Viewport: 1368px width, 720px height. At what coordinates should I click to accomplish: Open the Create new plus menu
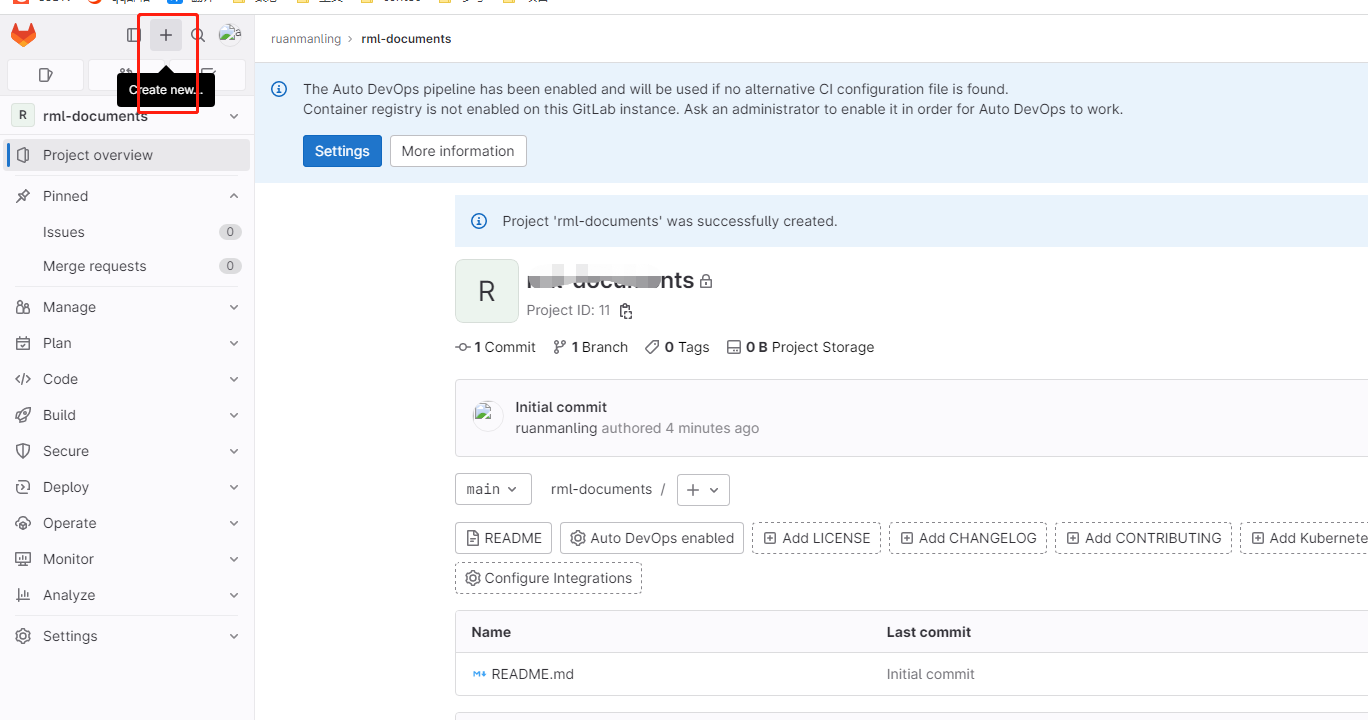click(166, 35)
